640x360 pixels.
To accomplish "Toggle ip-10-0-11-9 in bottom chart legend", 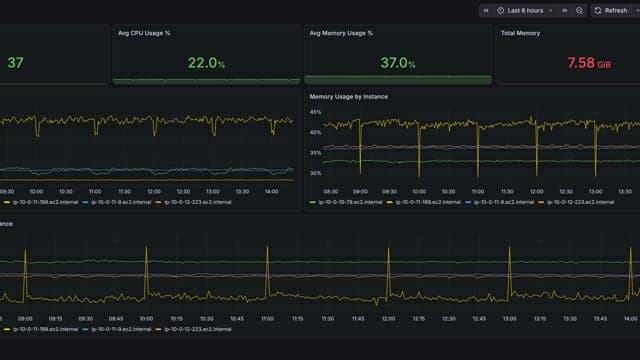I will point(121,329).
